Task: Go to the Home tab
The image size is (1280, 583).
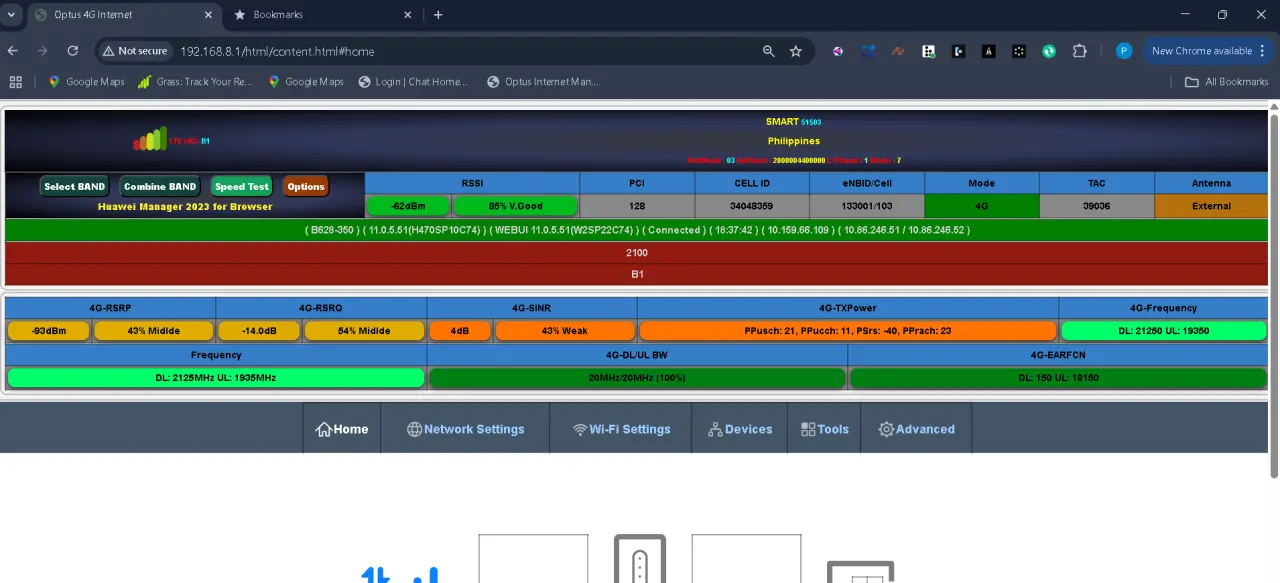Action: coord(342,429)
